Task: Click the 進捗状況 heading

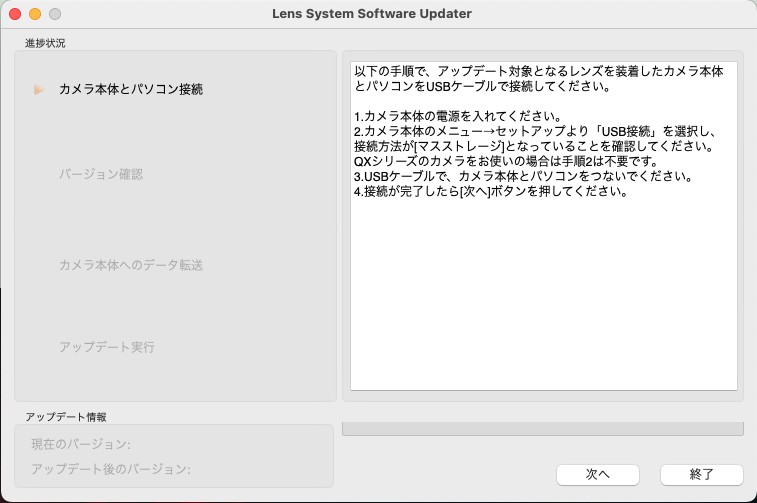Action: (45, 43)
